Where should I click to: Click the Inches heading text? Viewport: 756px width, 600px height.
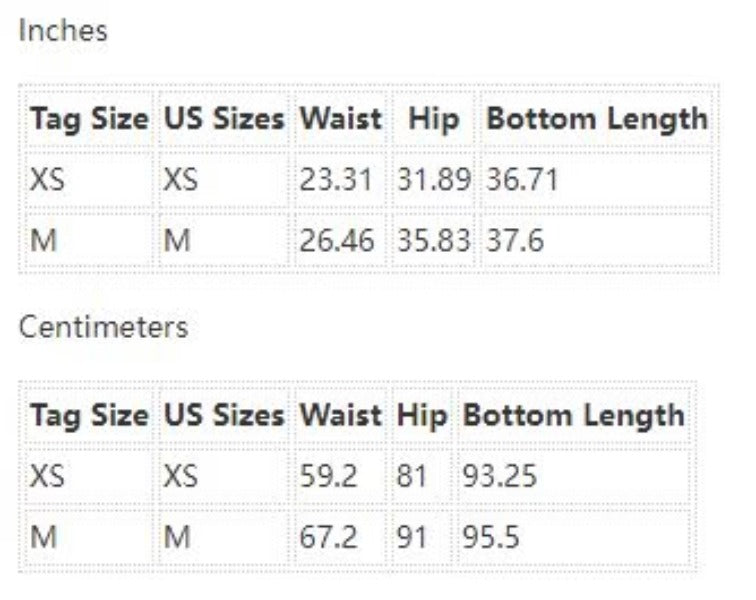pyautogui.click(x=63, y=31)
